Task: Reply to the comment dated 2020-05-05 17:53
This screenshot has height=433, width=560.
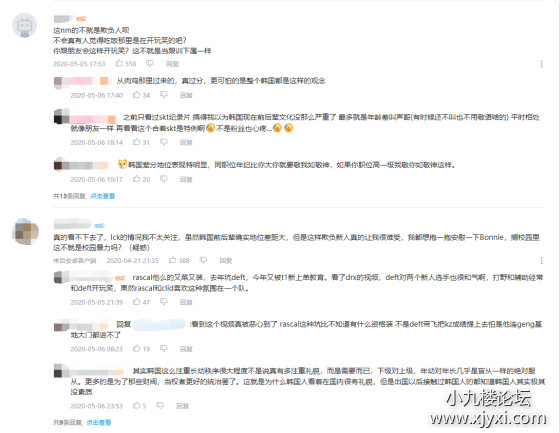Action: [172, 64]
